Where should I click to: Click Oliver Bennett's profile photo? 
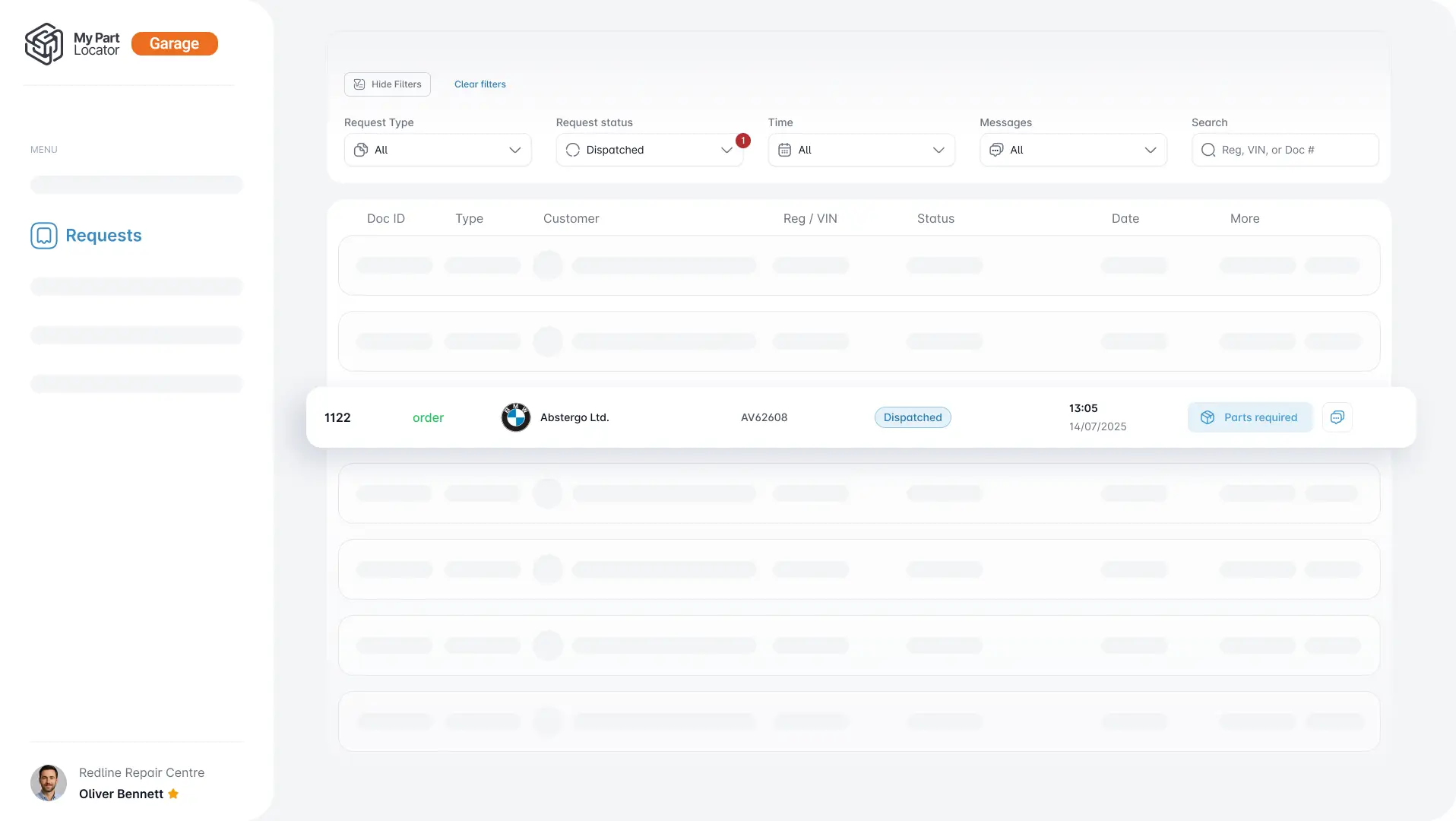tap(49, 783)
